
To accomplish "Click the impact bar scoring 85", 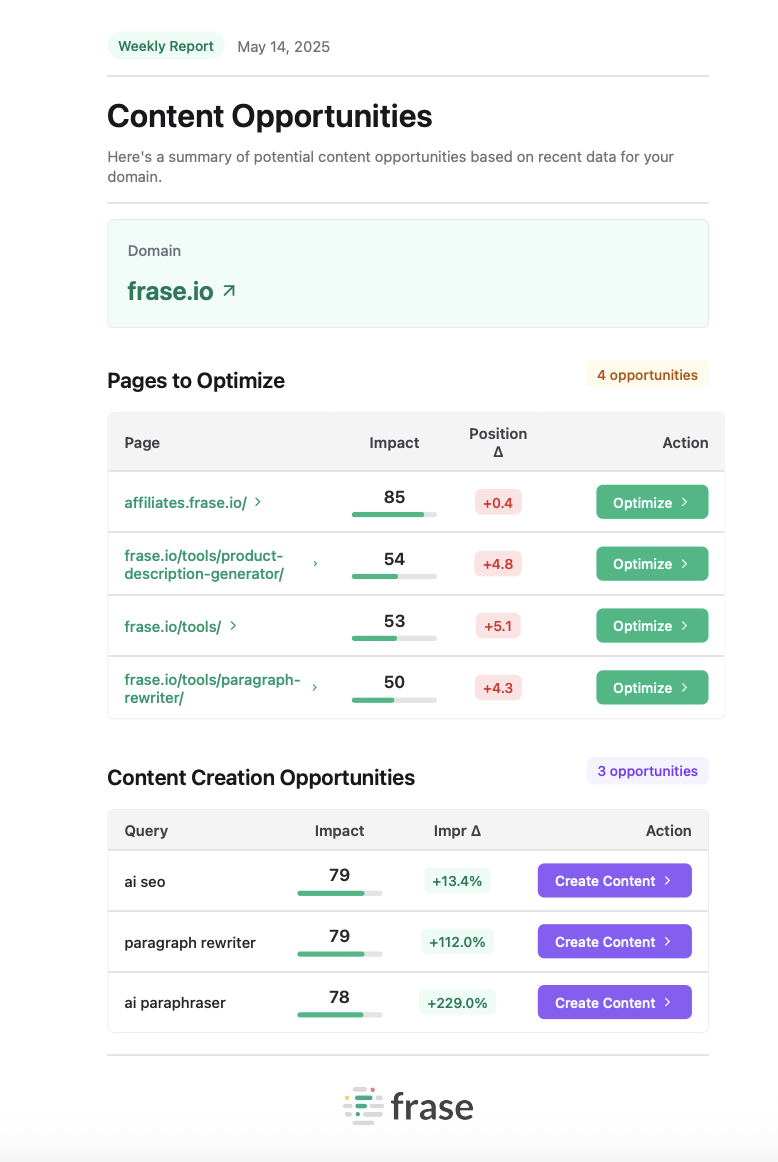I will [x=394, y=514].
